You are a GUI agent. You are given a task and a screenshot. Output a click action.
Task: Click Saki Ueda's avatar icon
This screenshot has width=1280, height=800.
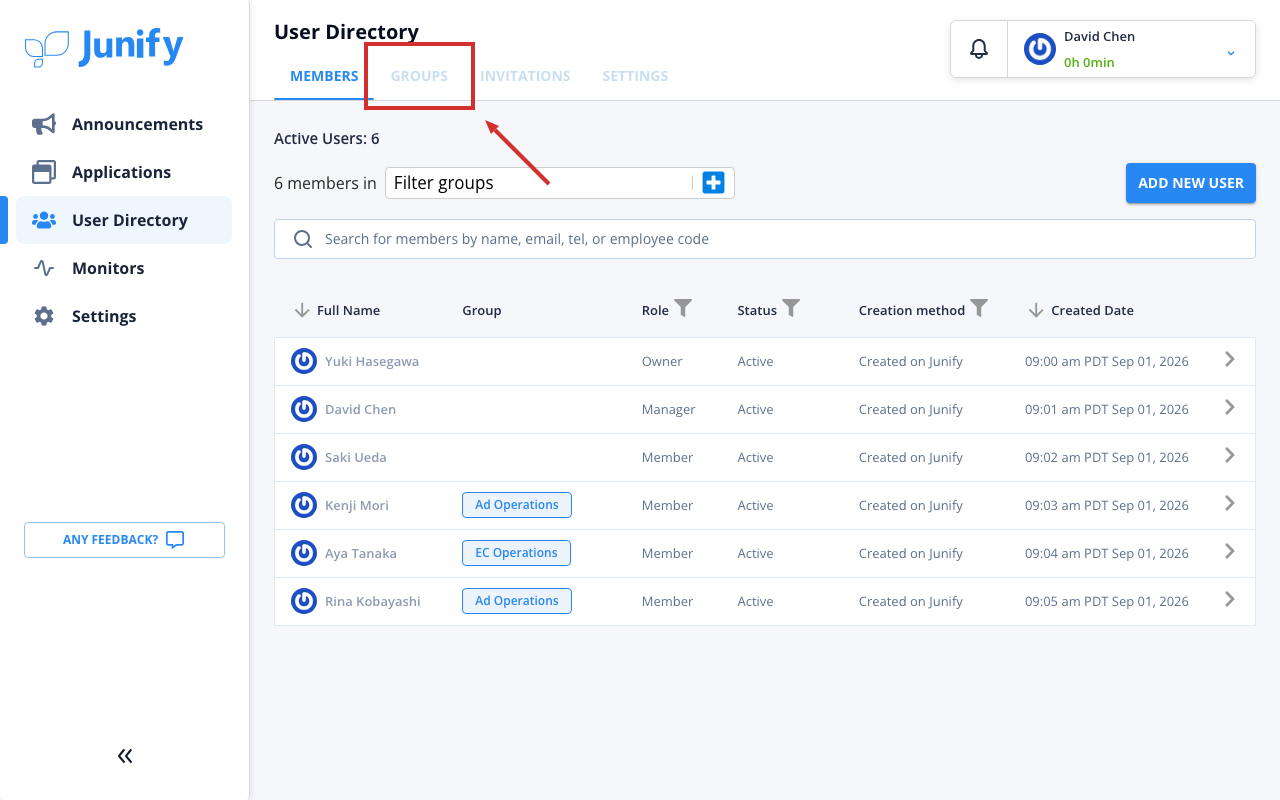point(304,457)
